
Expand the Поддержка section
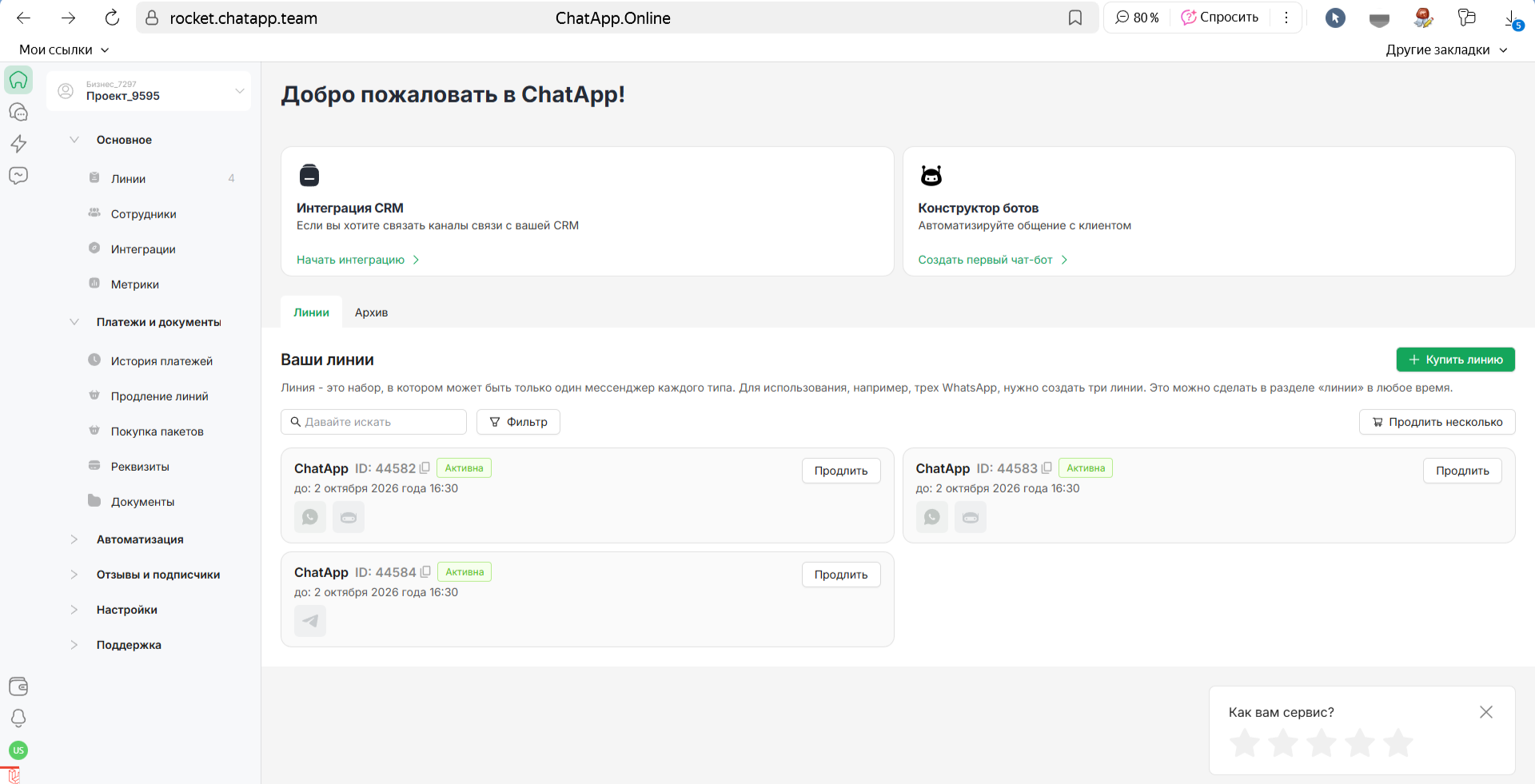[x=129, y=645]
